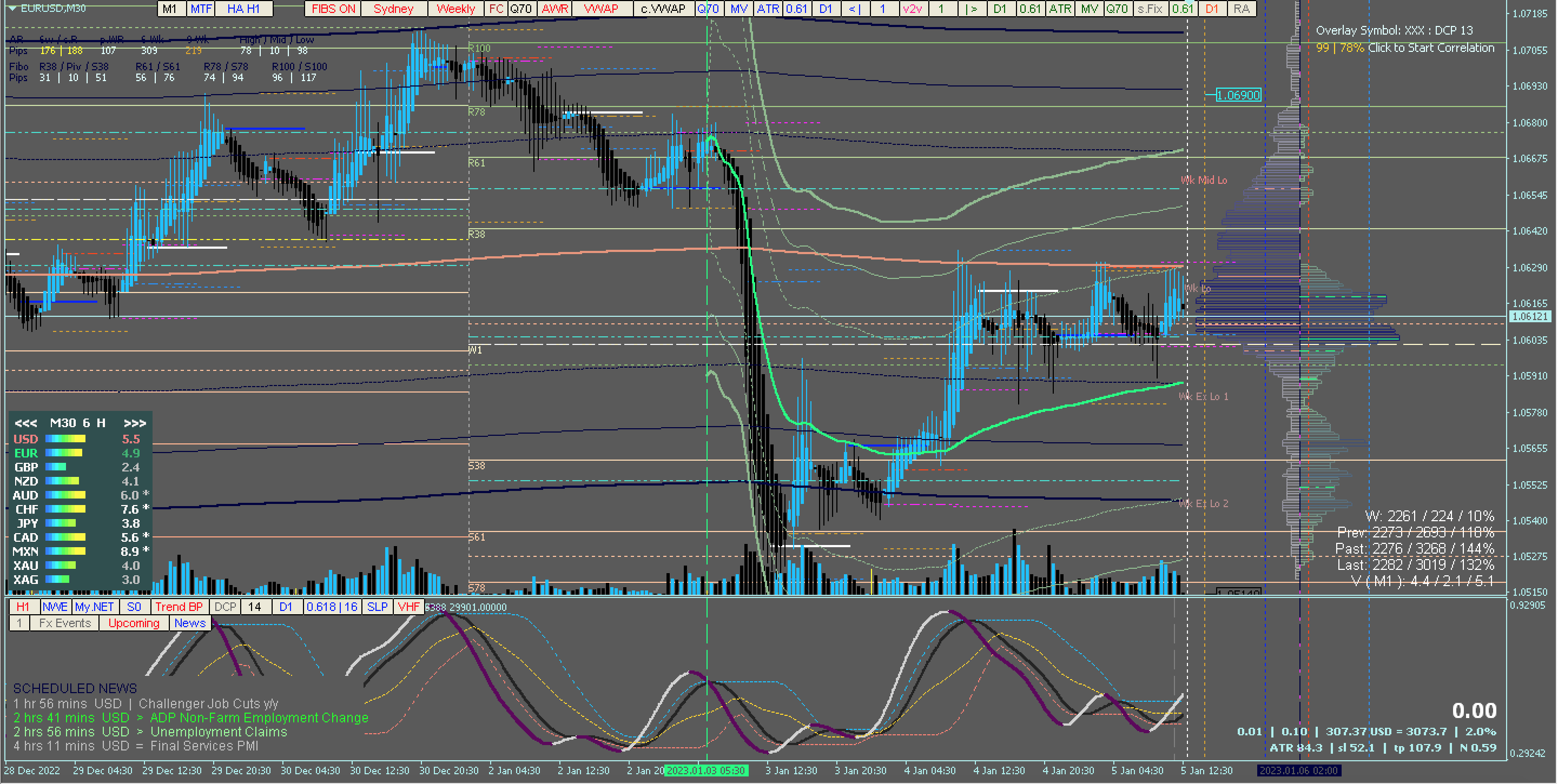Viewport: 1558px width, 784px height.
Task: Toggle the FIBS ON button
Action: 333,9
